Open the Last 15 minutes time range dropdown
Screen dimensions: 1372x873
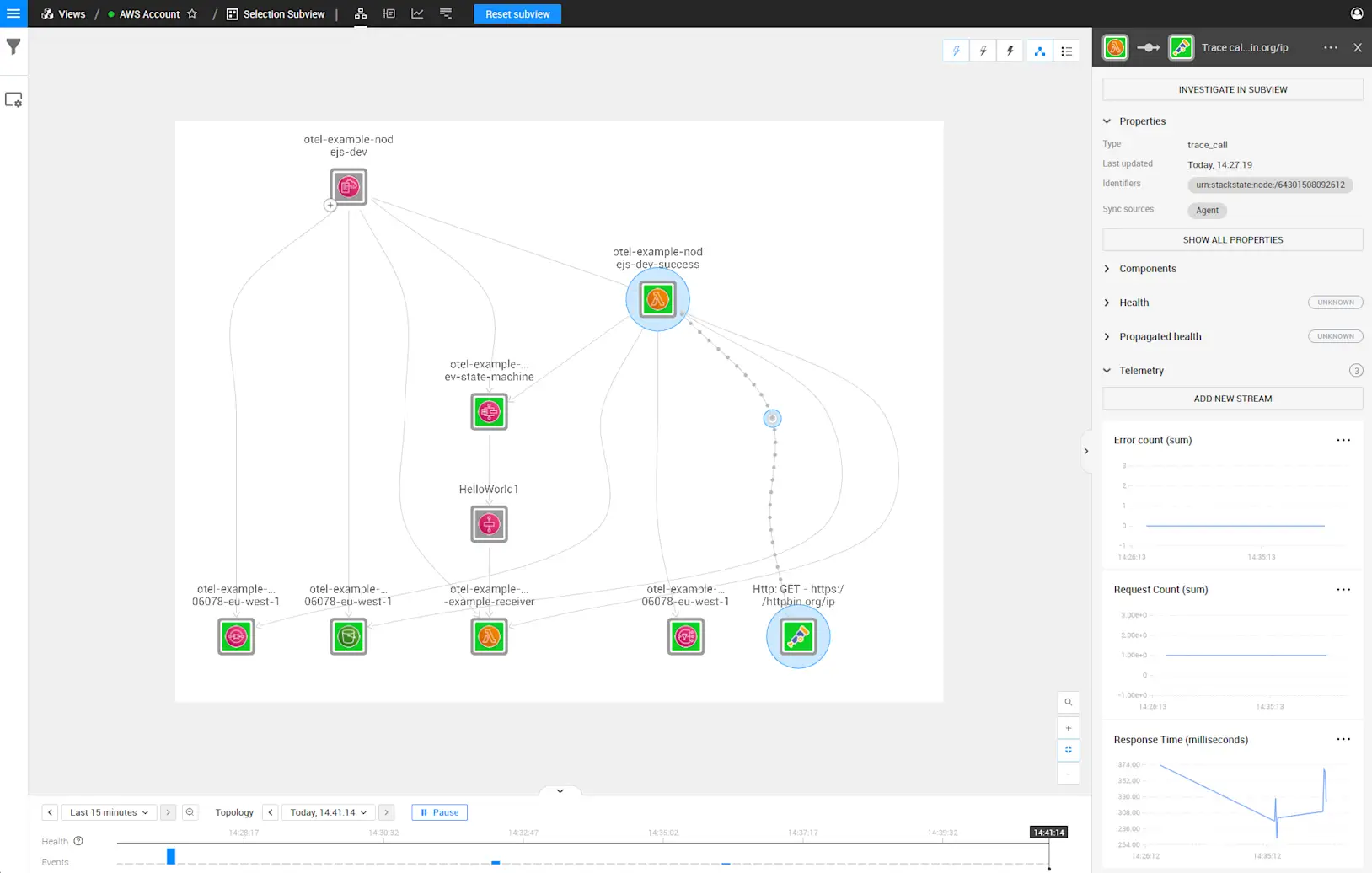click(108, 811)
